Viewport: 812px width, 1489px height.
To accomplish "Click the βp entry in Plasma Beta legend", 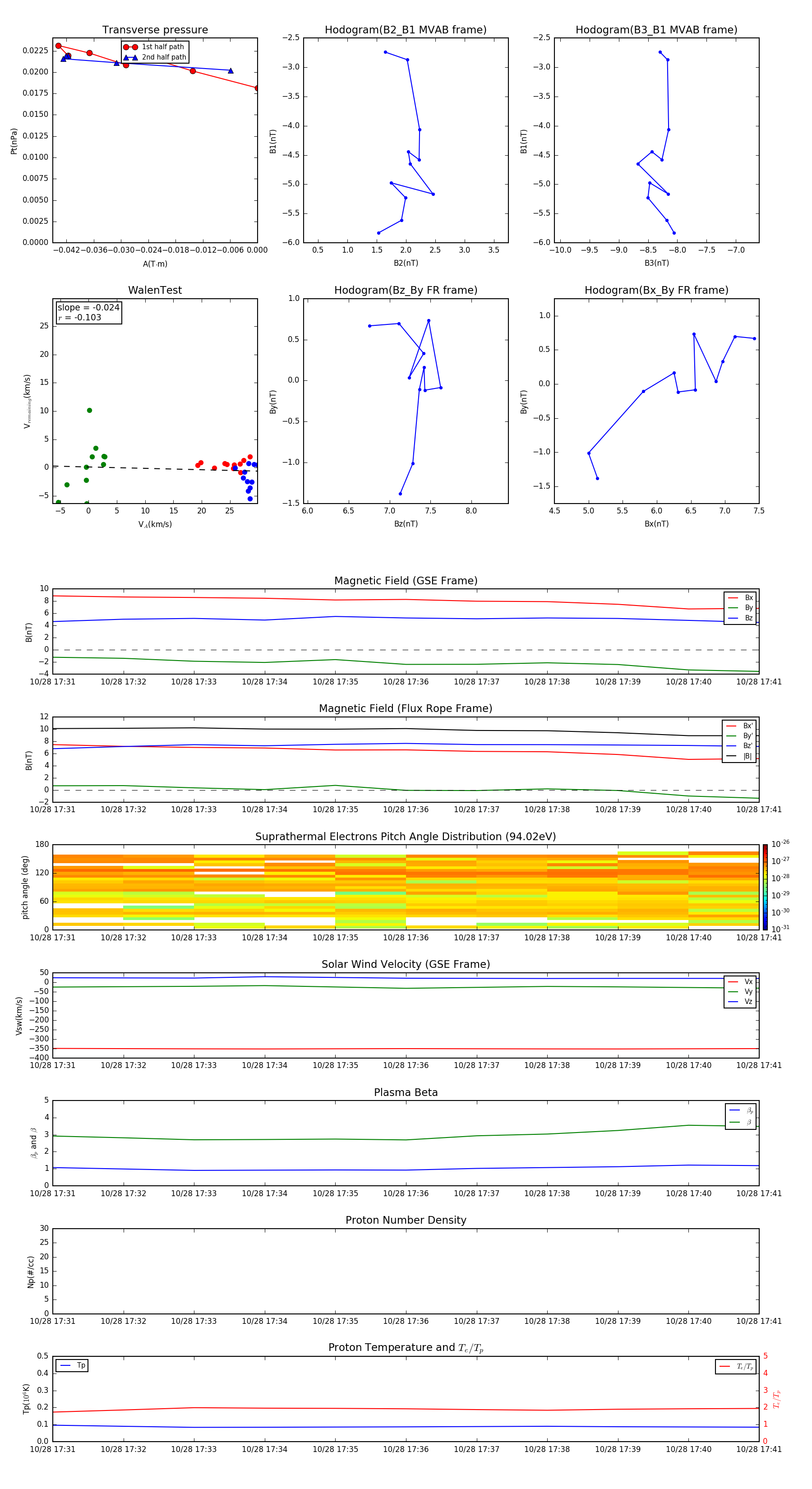I will click(741, 1110).
